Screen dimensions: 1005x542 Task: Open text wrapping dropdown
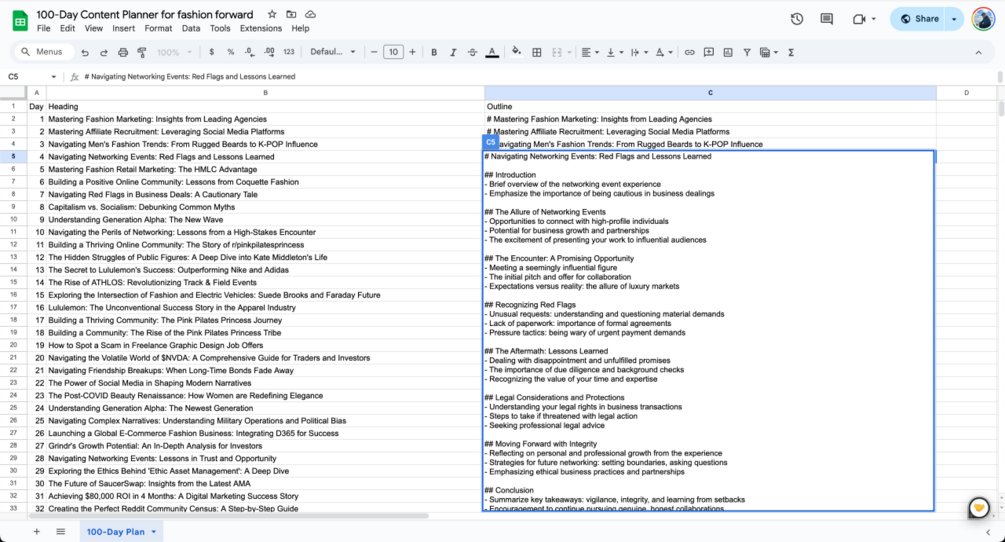[x=638, y=53]
